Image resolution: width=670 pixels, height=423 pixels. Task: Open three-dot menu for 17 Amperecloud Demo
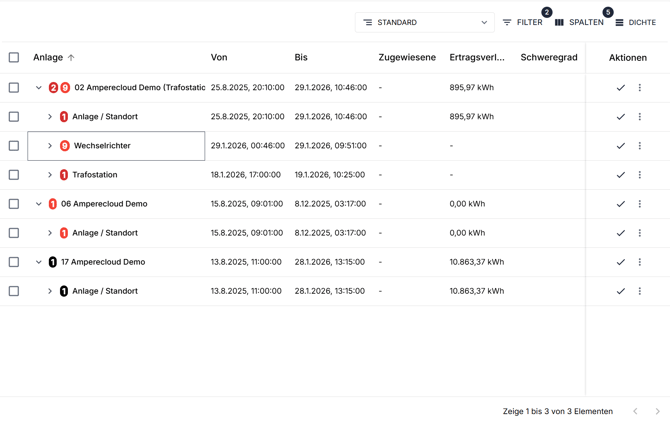click(x=640, y=262)
